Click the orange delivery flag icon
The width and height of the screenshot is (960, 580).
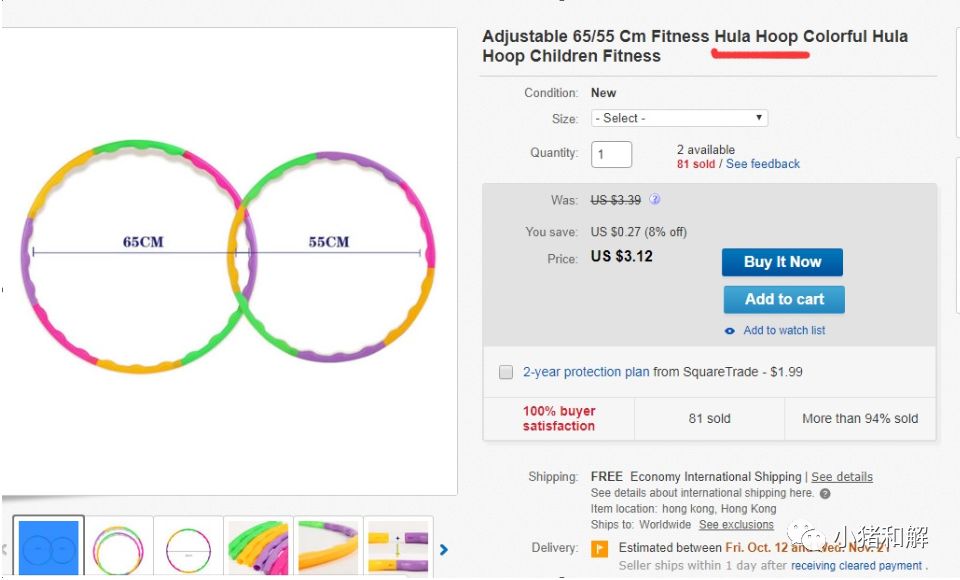600,548
